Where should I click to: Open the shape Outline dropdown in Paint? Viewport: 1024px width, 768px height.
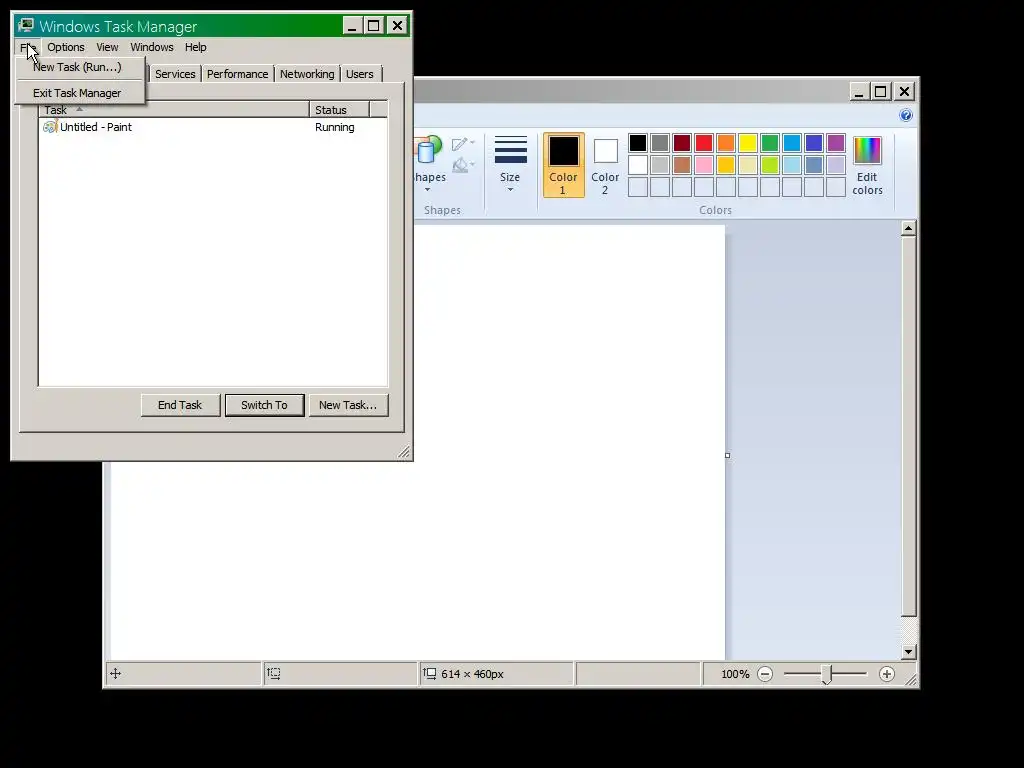463,144
